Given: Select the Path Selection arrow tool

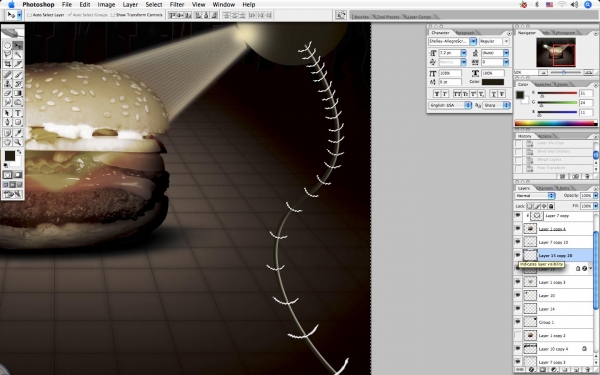Looking at the screenshot, I should click(x=7, y=113).
